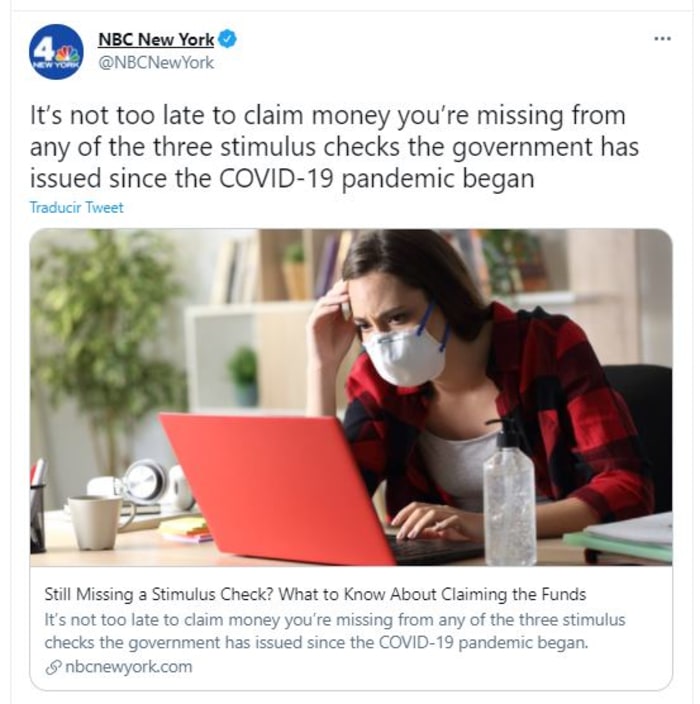The width and height of the screenshot is (700, 704).
Task: Open the NBC New York display name
Action: pyautogui.click(x=156, y=40)
